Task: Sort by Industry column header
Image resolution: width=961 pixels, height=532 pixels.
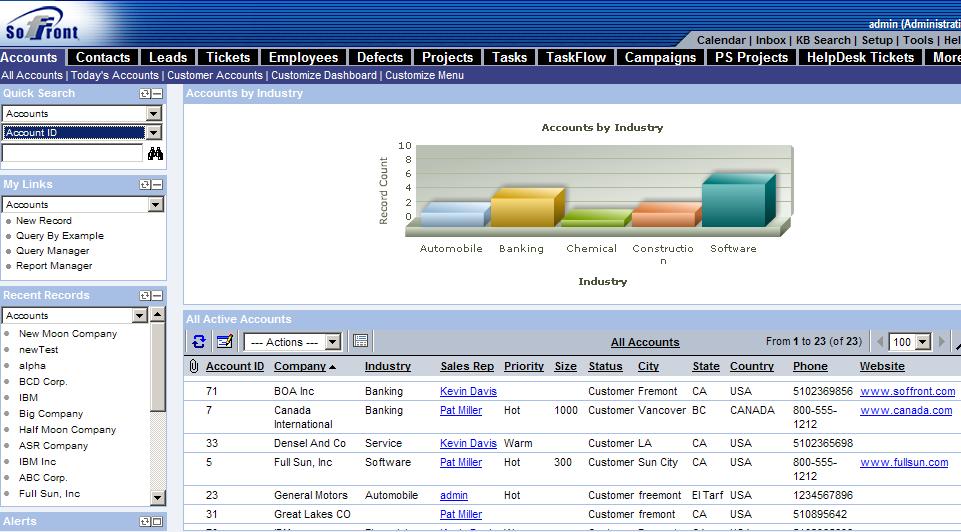Action: [387, 366]
